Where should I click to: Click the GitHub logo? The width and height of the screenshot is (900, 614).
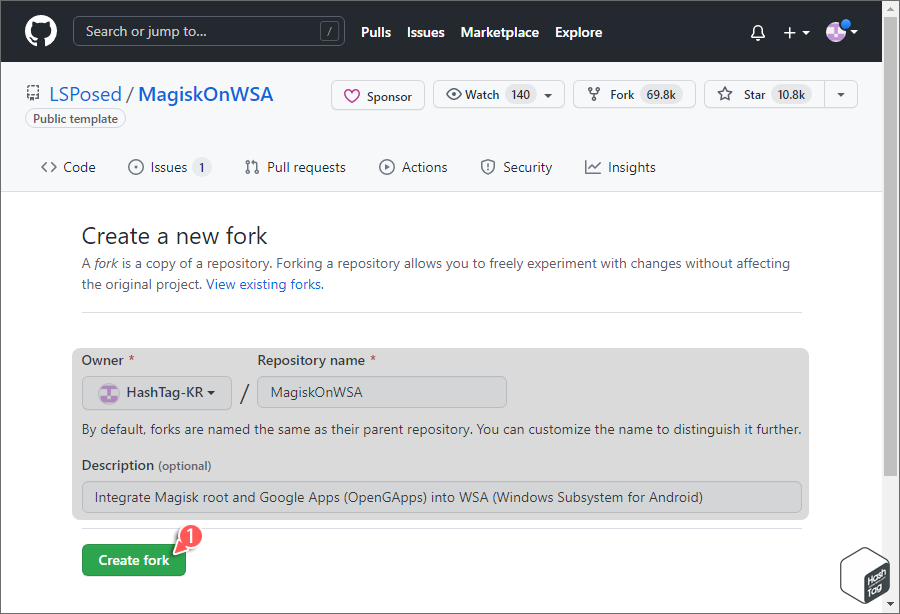(x=40, y=31)
